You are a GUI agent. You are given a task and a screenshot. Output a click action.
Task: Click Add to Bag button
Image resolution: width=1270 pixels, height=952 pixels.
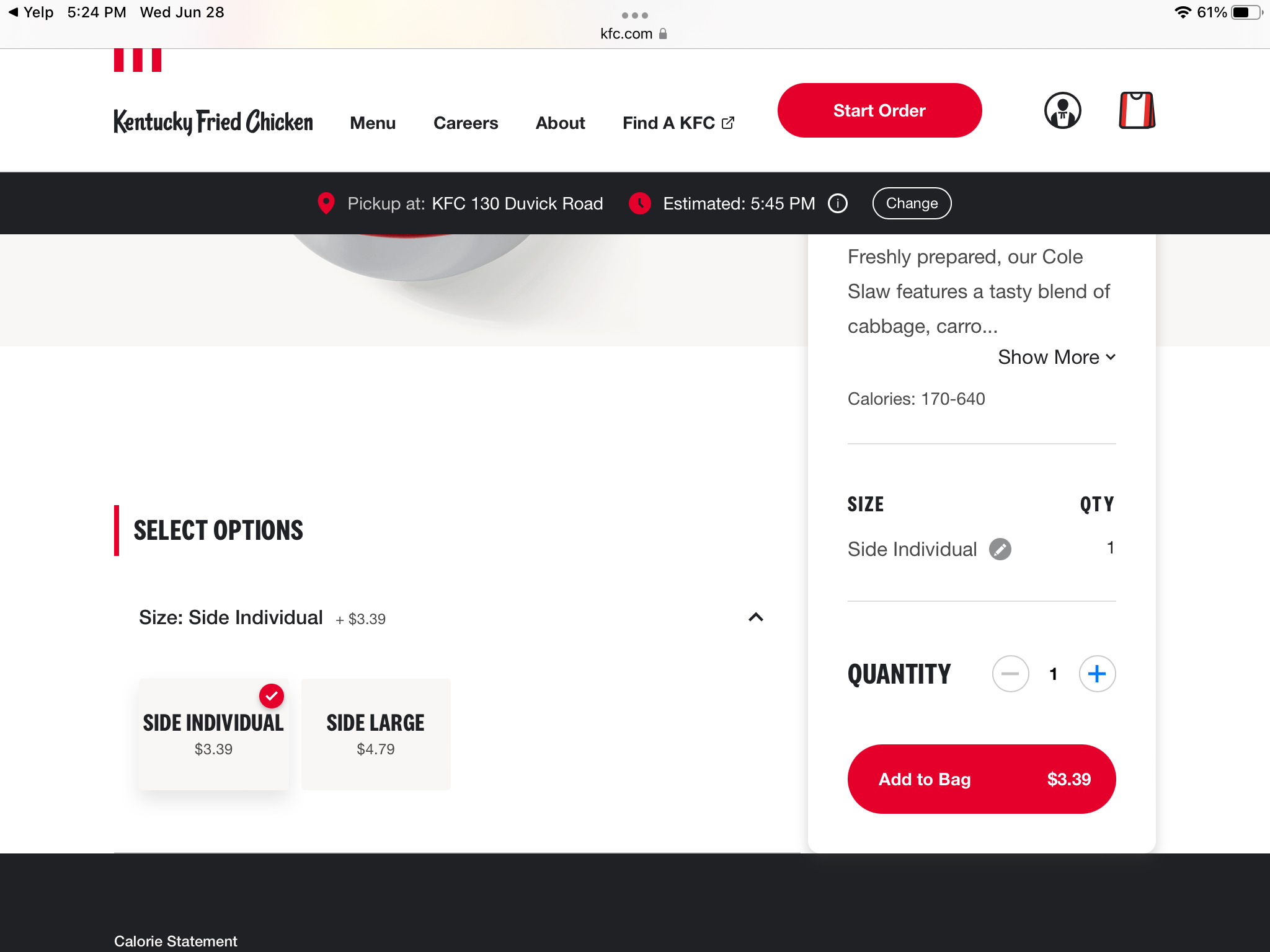tap(981, 779)
